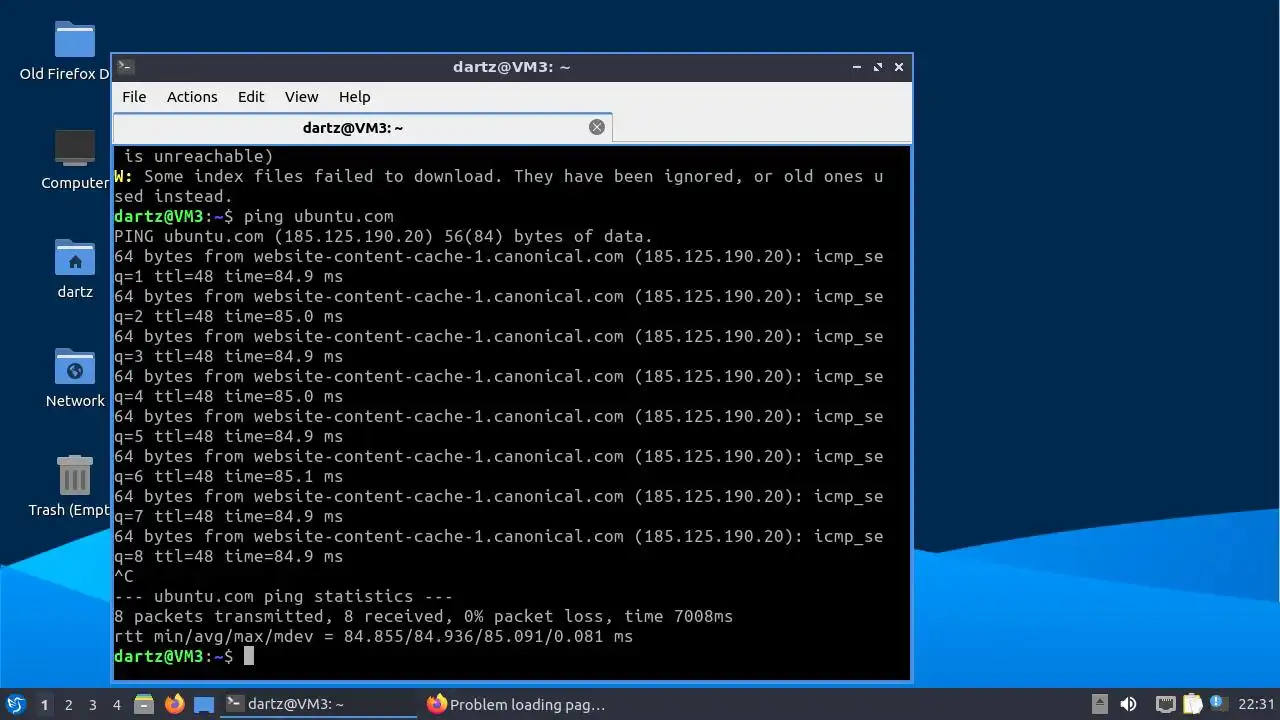Activate the dartz@VM3 terminal taskbar entry
Viewport: 1280px width, 720px height.
click(x=318, y=704)
